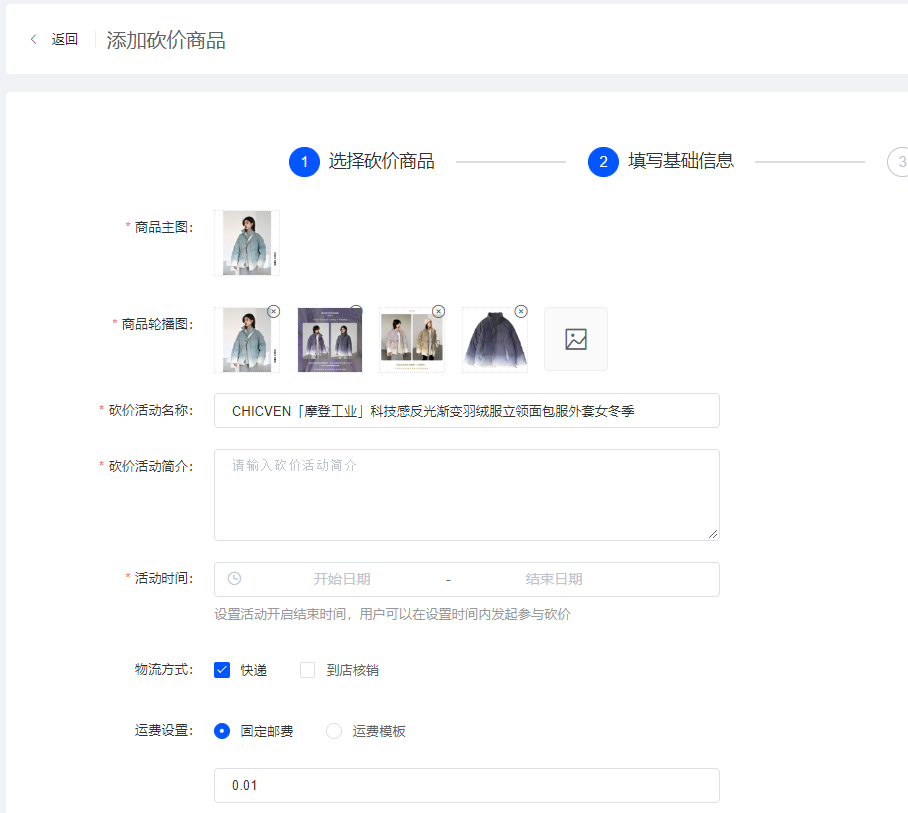Open the fourth carousel image of dark puffer jacket
The image size is (908, 813).
tap(495, 340)
